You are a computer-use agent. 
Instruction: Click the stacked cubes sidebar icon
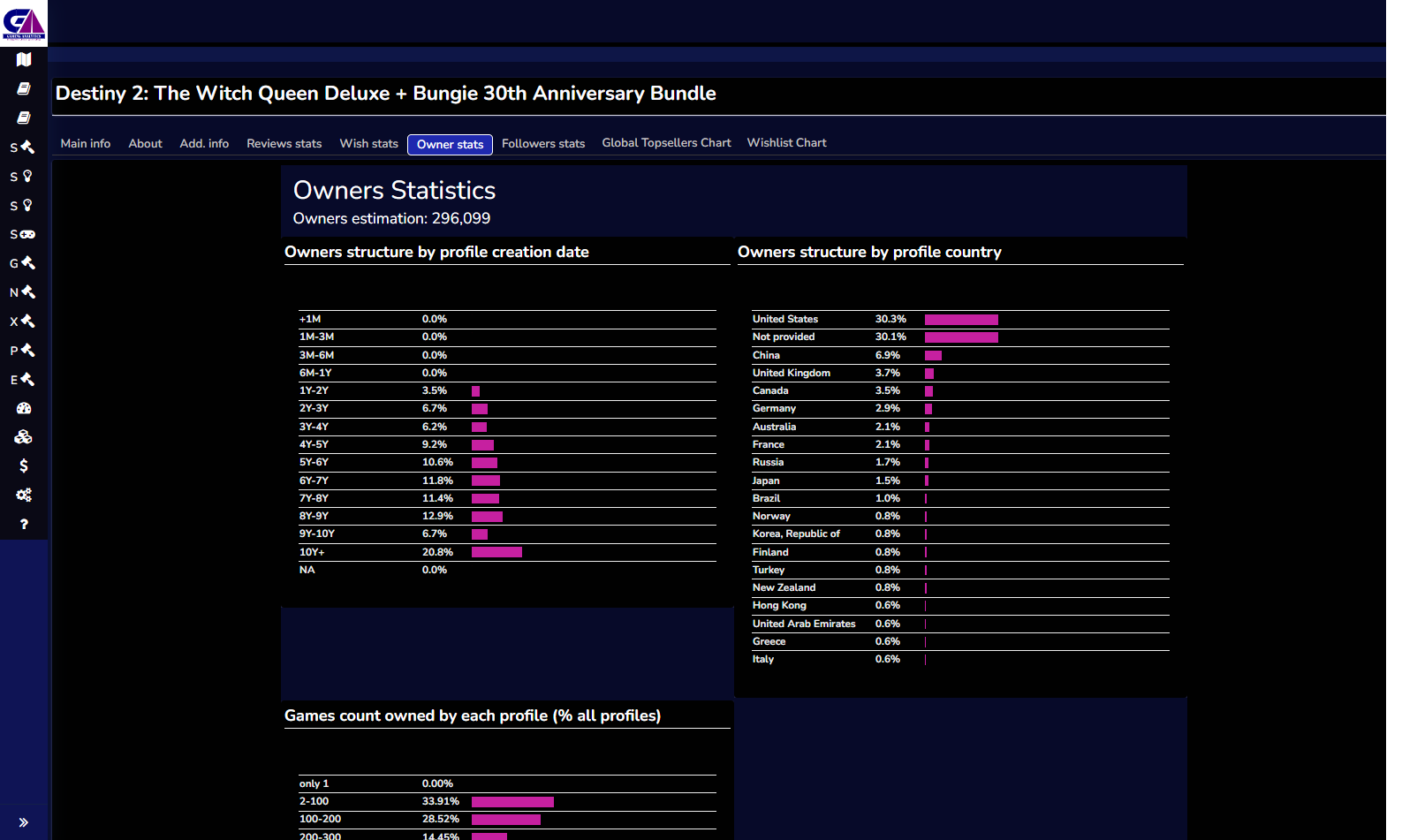[x=24, y=437]
